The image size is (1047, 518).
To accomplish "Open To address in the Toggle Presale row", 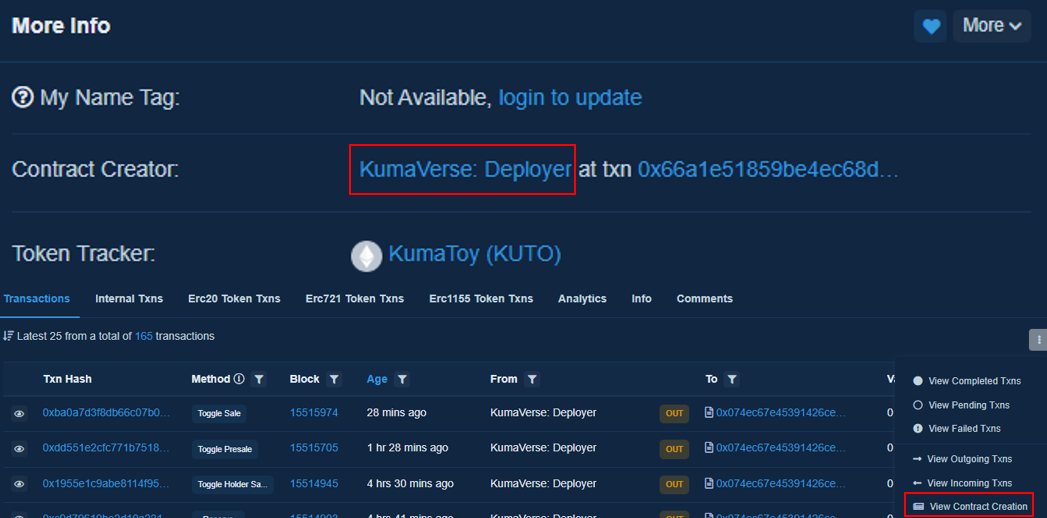I will [x=781, y=448].
